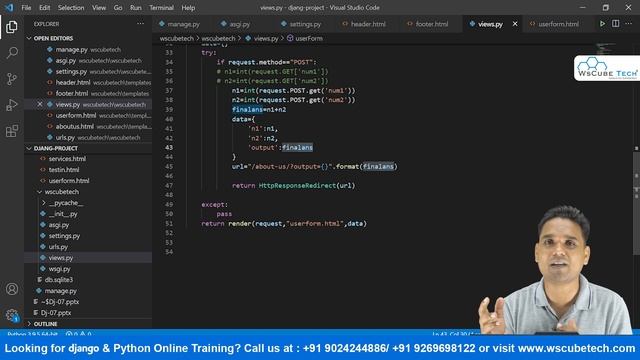Click userForm breadcrumb symbol
This screenshot has height=360, width=640.
click(x=309, y=38)
